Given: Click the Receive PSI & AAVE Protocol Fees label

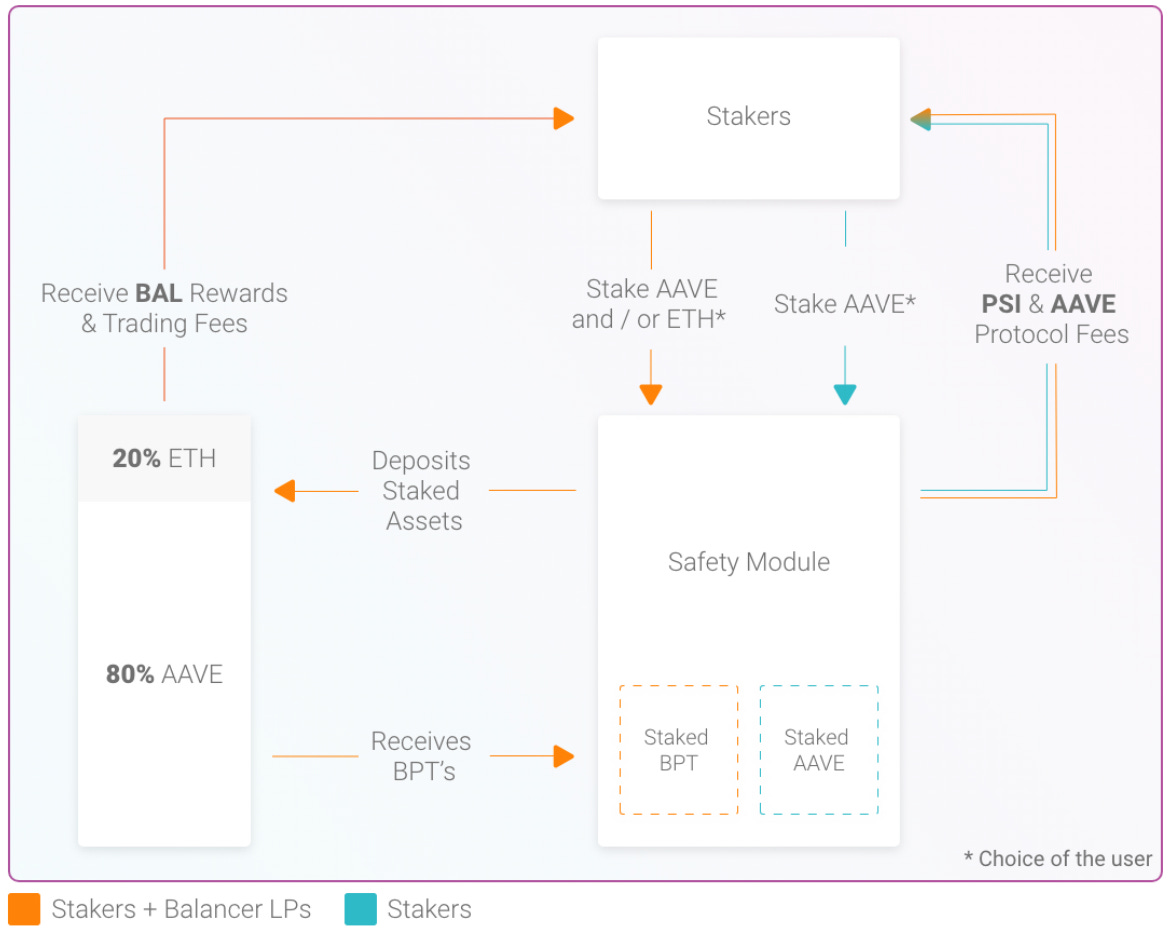Looking at the screenshot, I should [x=1051, y=304].
